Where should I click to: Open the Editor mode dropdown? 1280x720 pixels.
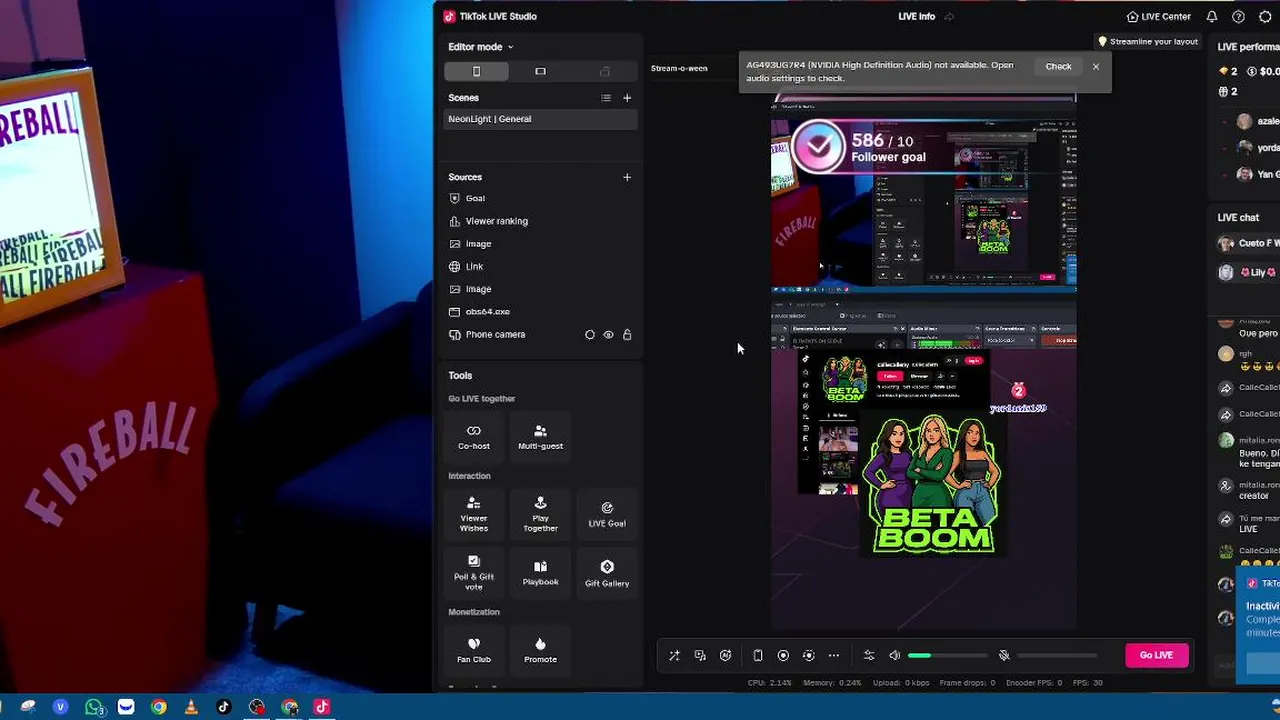[480, 47]
